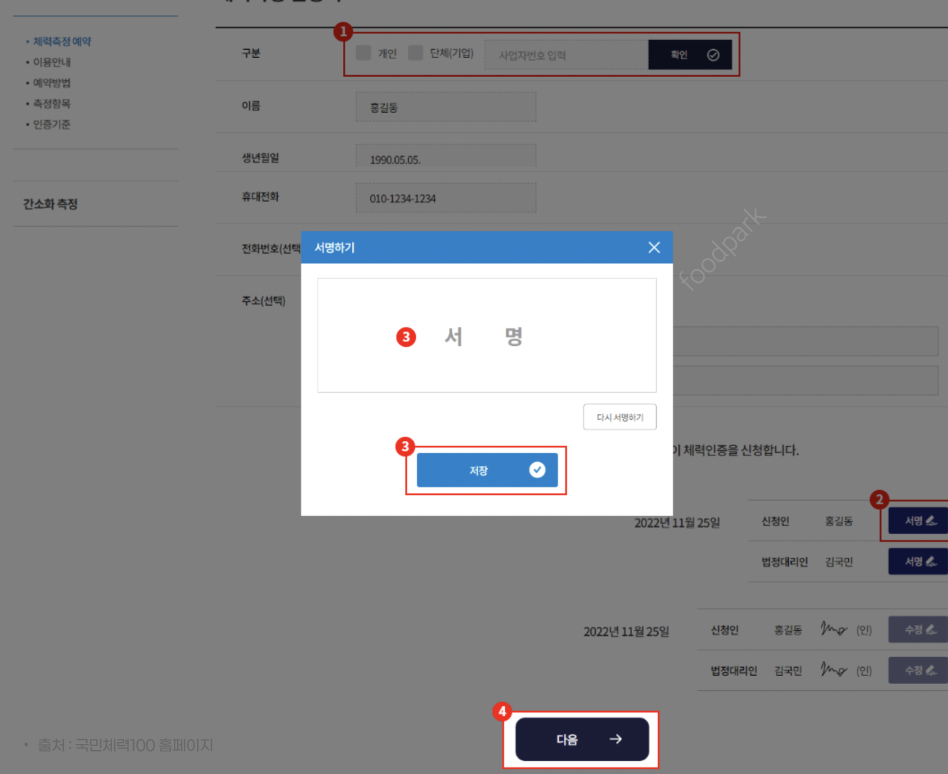Image resolution: width=948 pixels, height=774 pixels.
Task: Click the 생년월일 field 1990.05.05.
Action: pos(446,156)
